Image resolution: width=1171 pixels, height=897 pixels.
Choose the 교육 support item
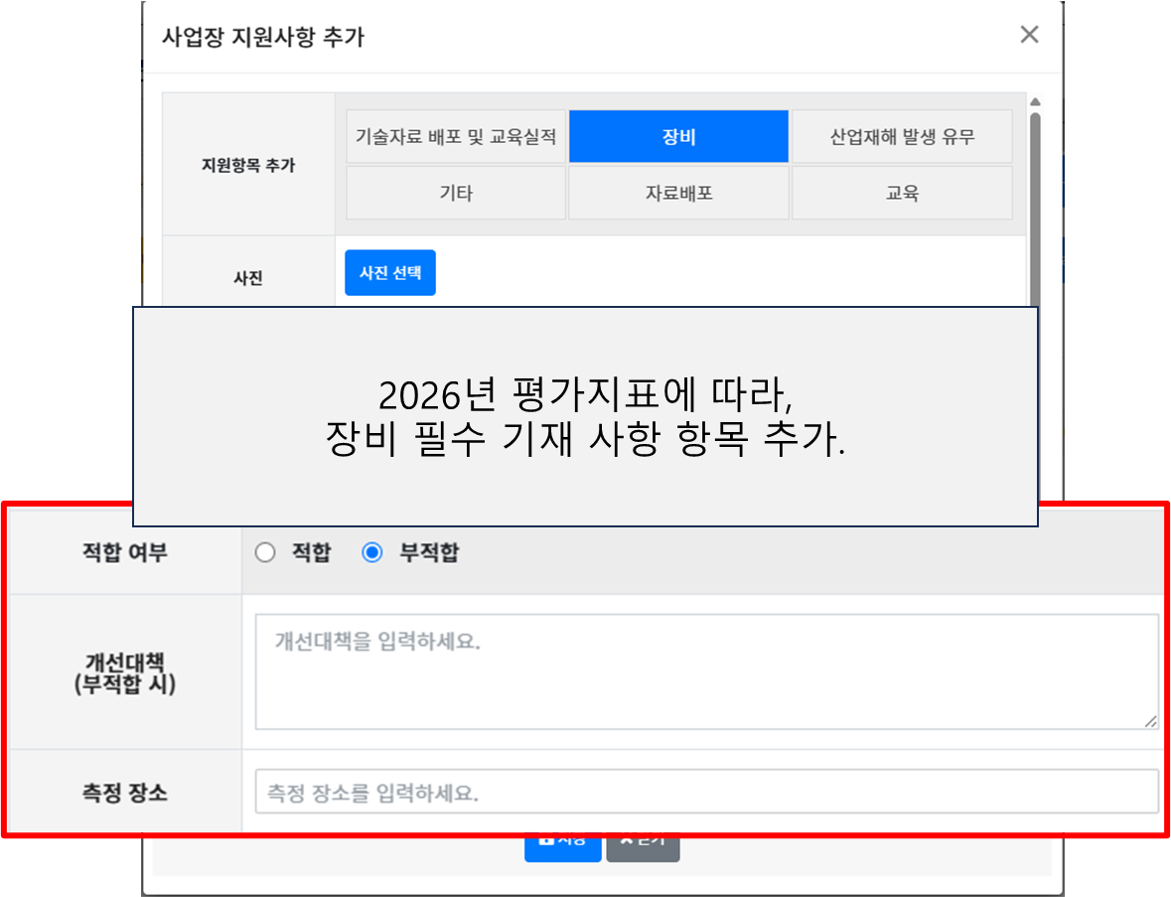[902, 193]
